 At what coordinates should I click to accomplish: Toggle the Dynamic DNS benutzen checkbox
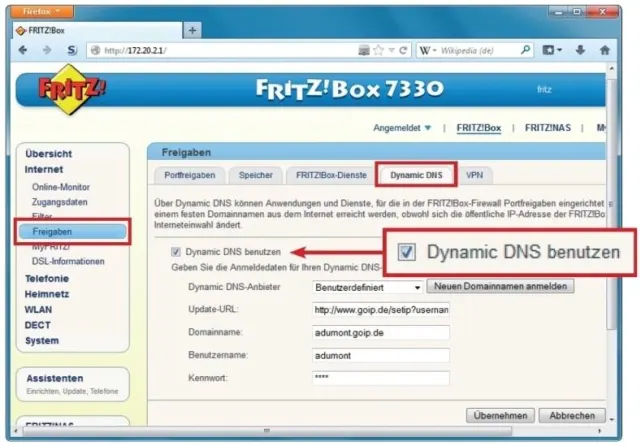pyautogui.click(x=176, y=252)
